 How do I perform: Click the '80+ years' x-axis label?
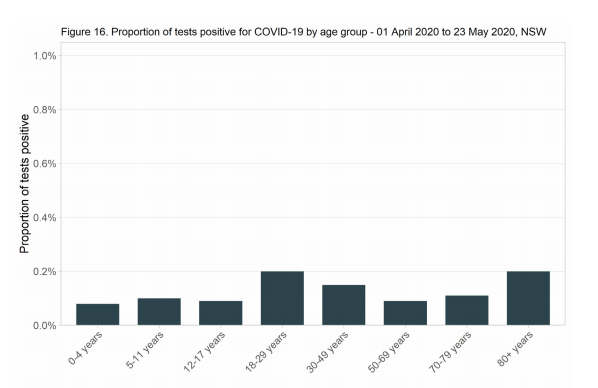(x=515, y=349)
